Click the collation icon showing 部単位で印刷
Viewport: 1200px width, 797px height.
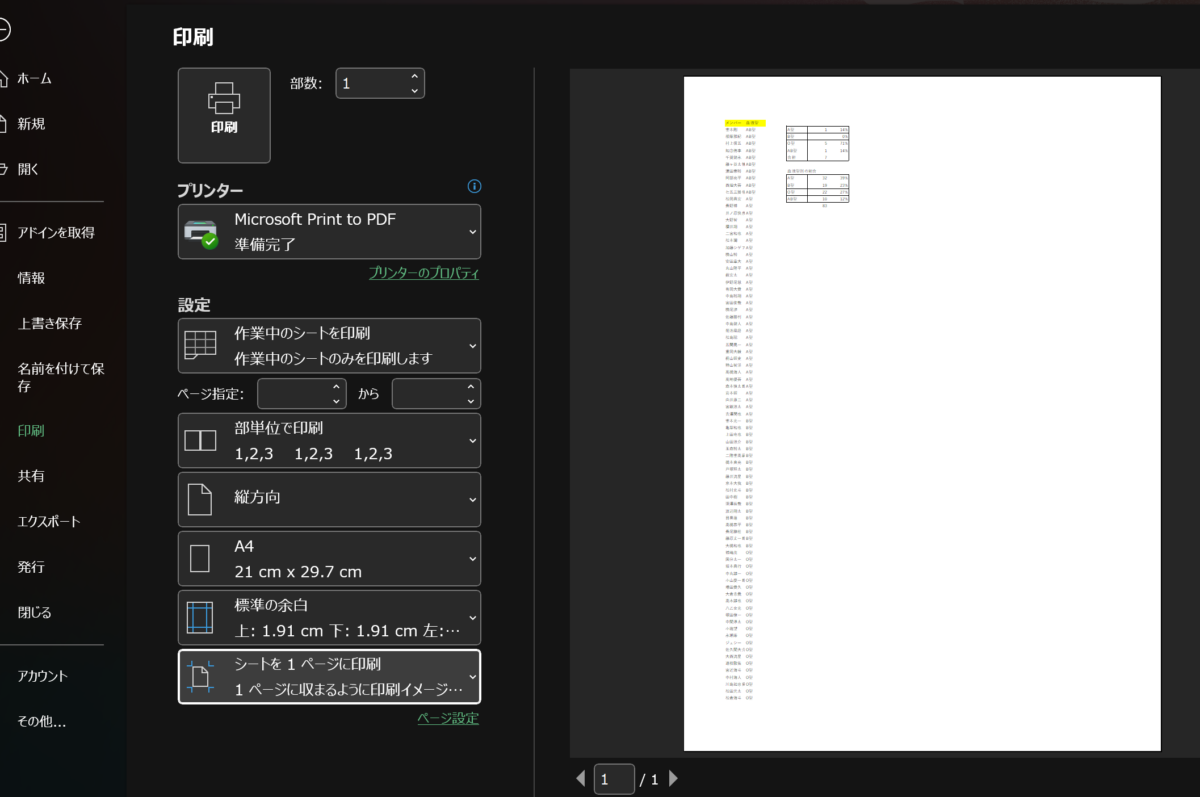[x=202, y=440]
